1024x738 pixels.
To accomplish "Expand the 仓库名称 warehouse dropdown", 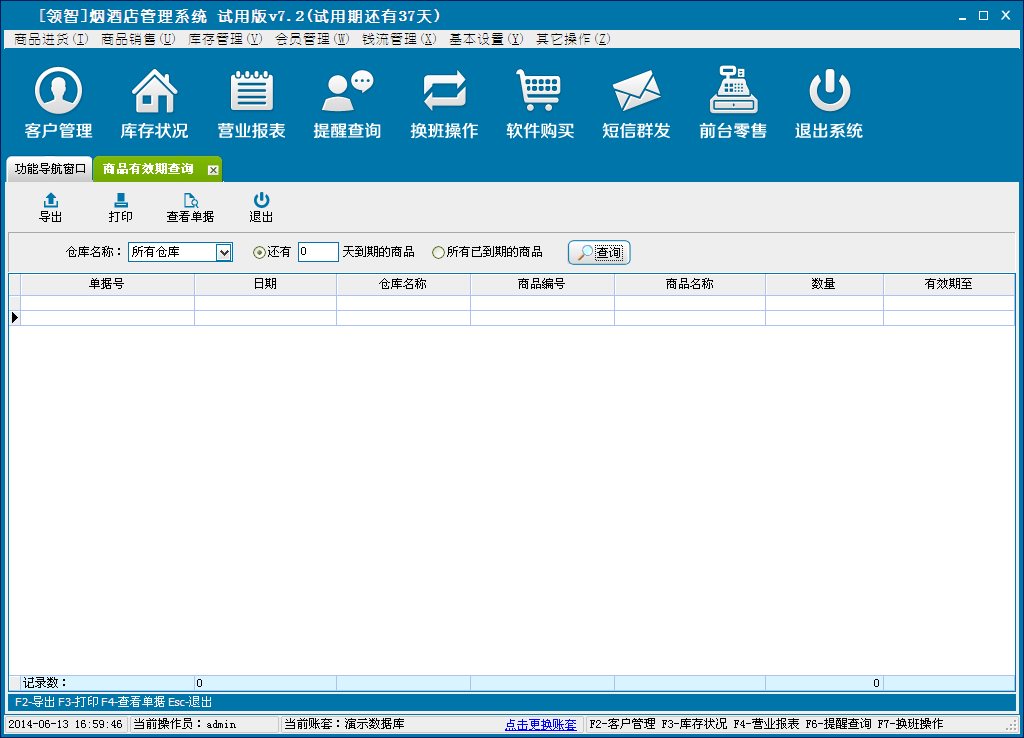I will coord(224,253).
